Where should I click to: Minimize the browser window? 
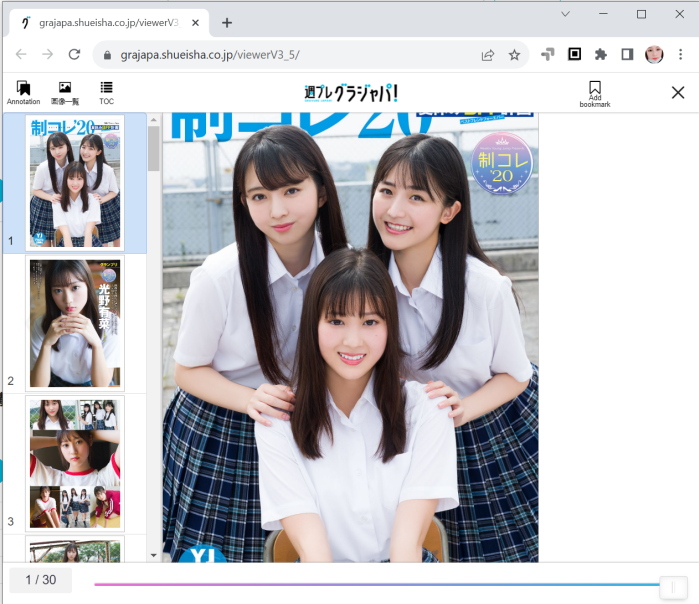603,14
